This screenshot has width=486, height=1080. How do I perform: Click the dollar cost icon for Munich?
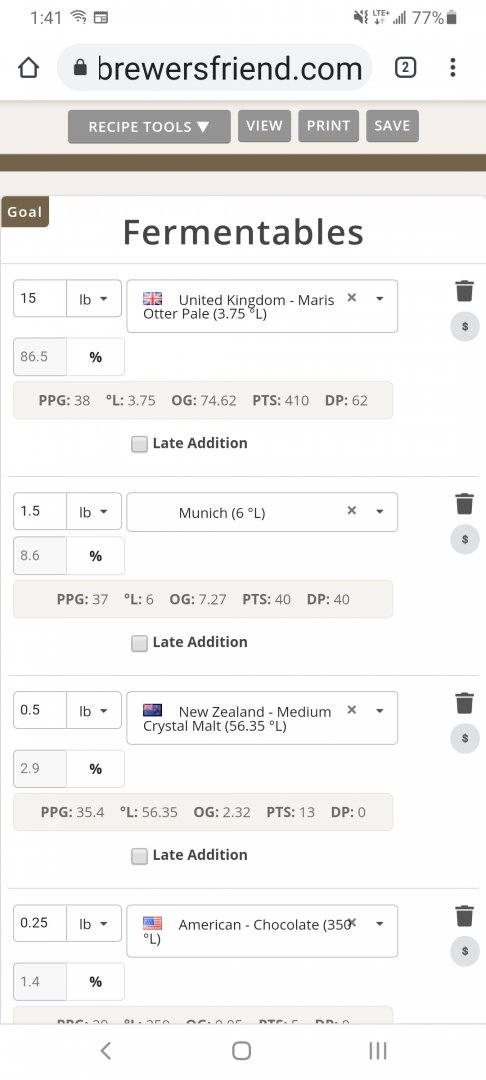point(465,539)
